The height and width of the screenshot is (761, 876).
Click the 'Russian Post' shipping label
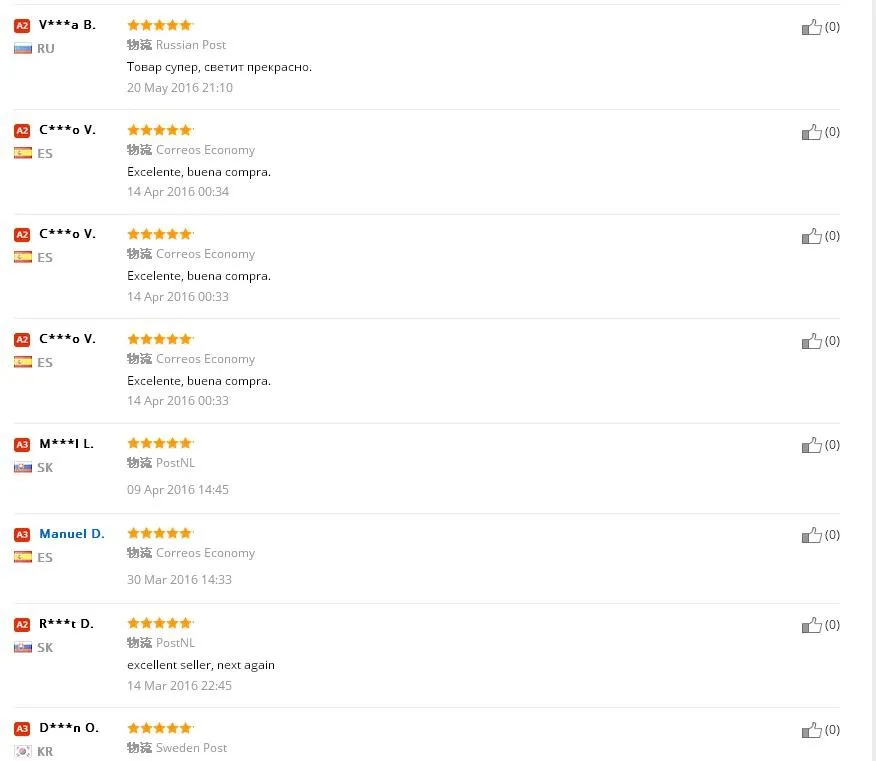pos(190,45)
